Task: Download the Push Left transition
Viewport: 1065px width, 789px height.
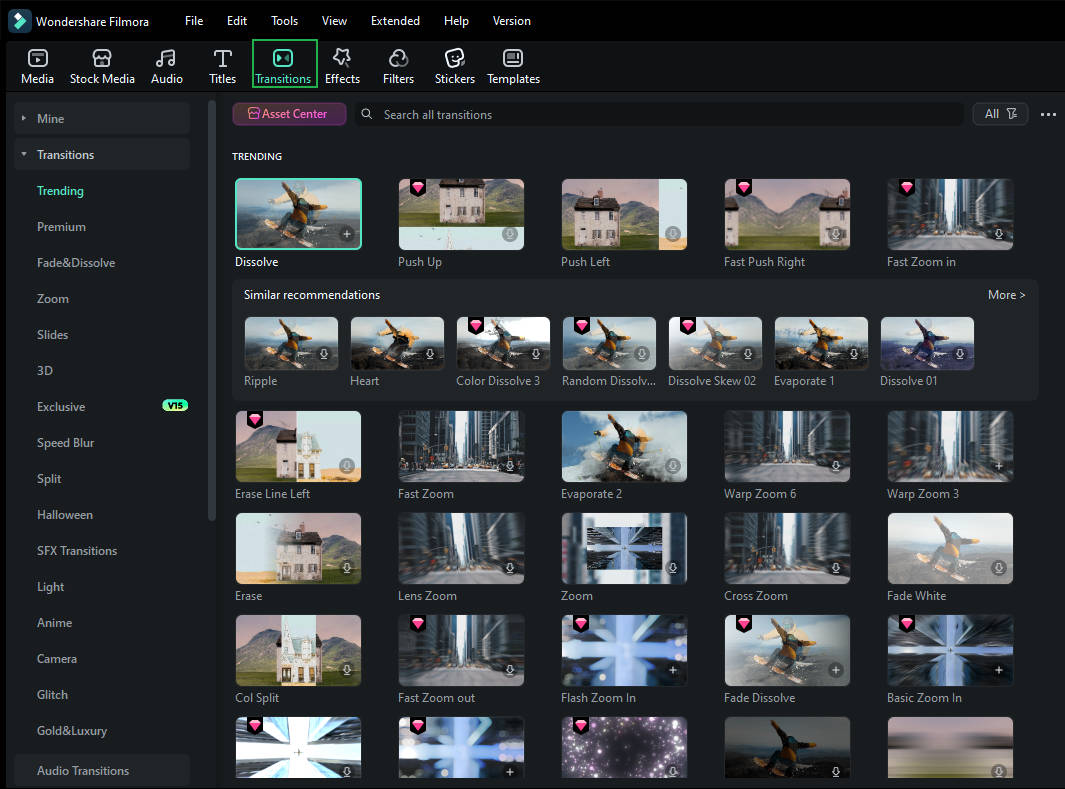Action: coord(672,234)
